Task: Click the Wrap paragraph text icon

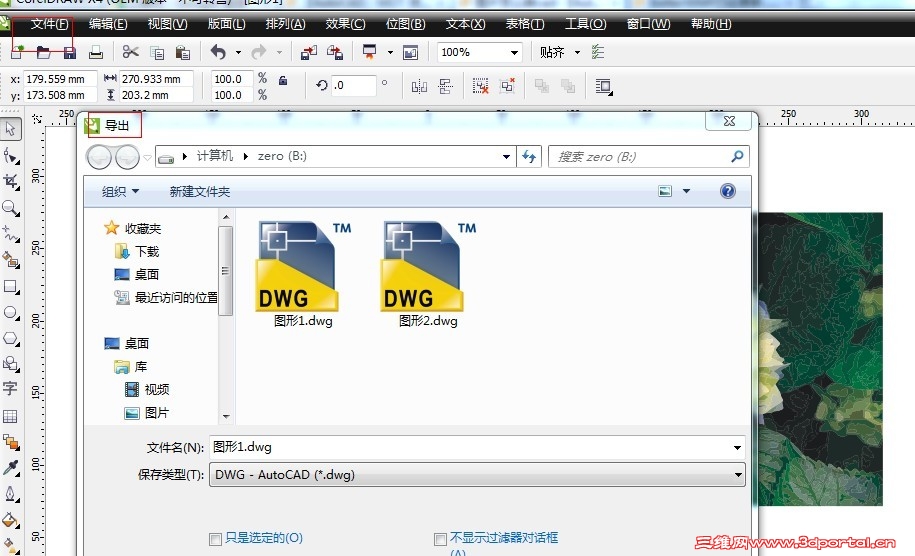Action: tap(603, 87)
